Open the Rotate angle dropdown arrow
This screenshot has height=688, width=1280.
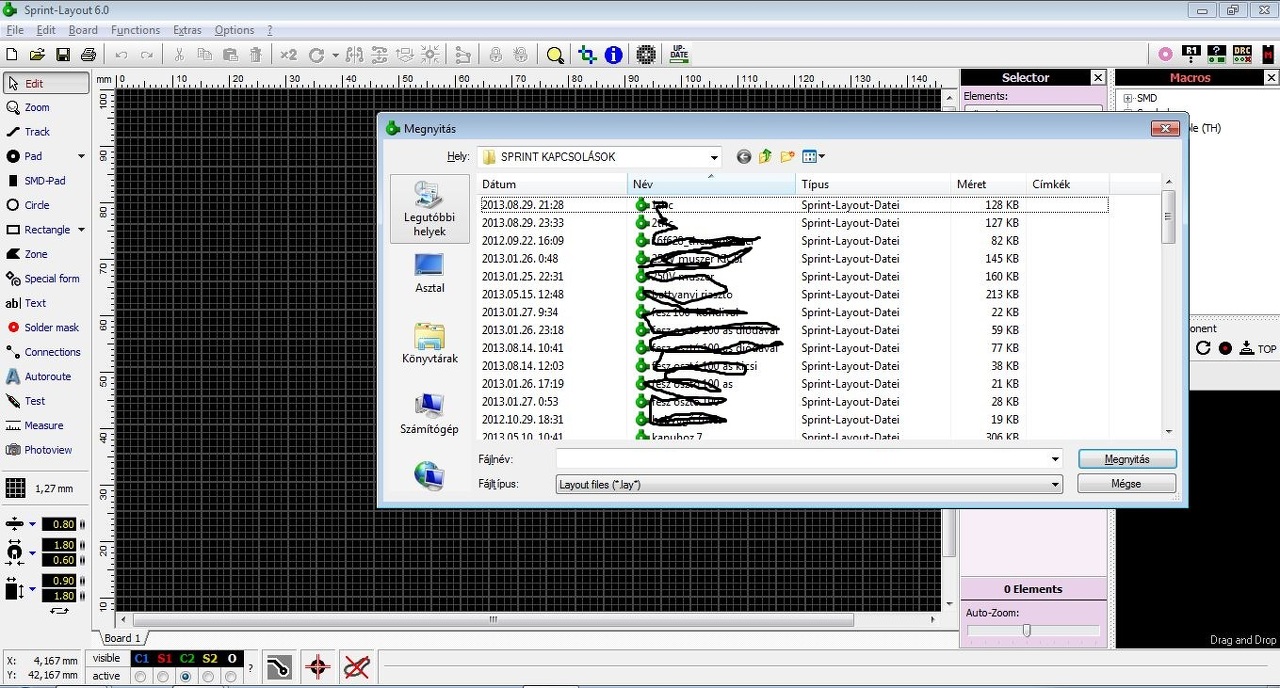coord(335,55)
